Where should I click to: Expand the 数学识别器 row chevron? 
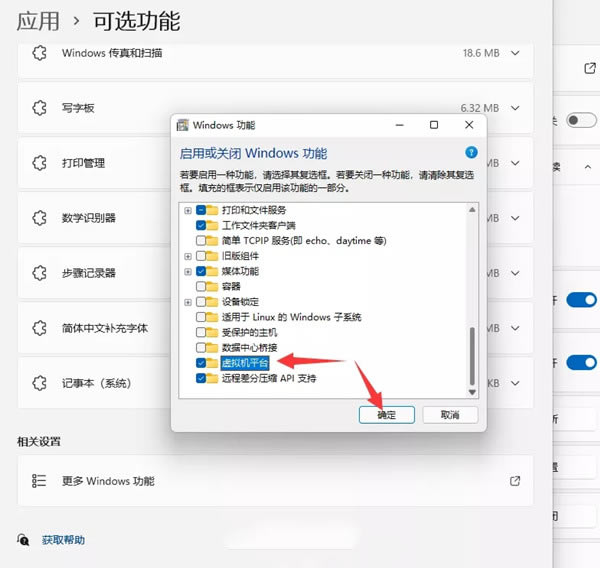515,218
